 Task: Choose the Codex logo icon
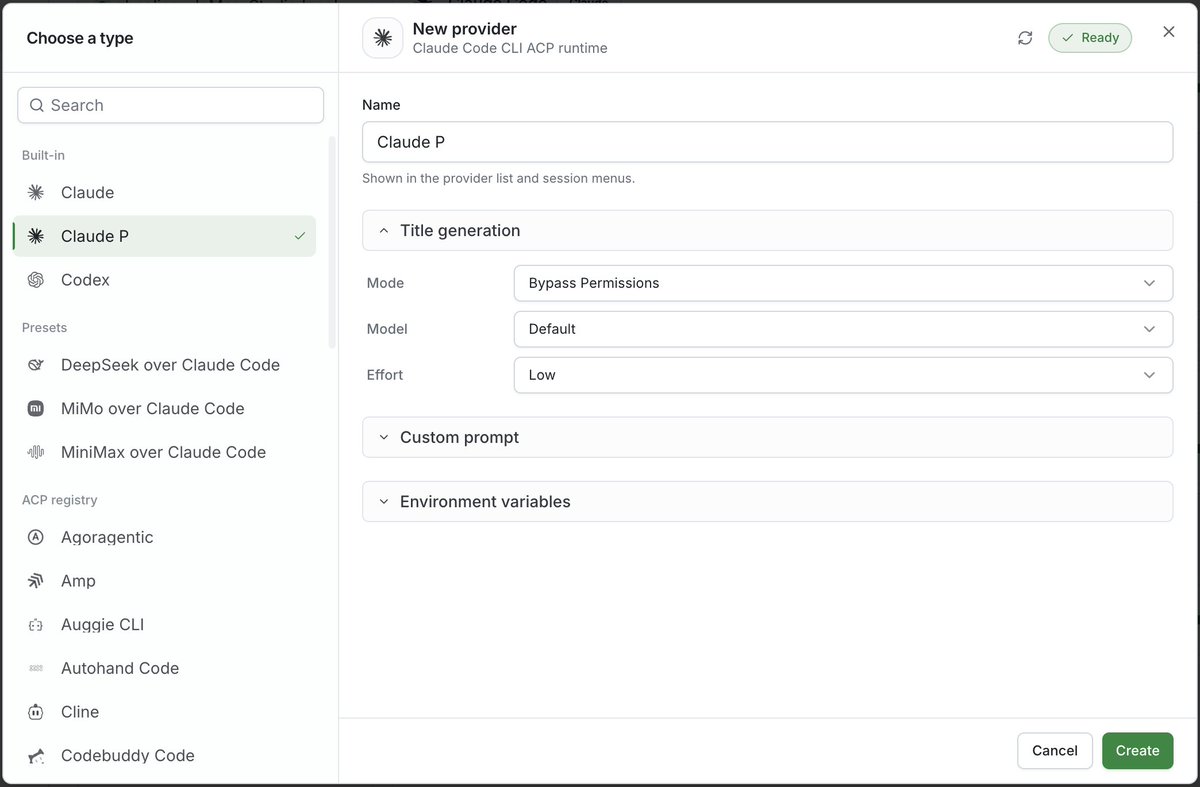pos(36,280)
